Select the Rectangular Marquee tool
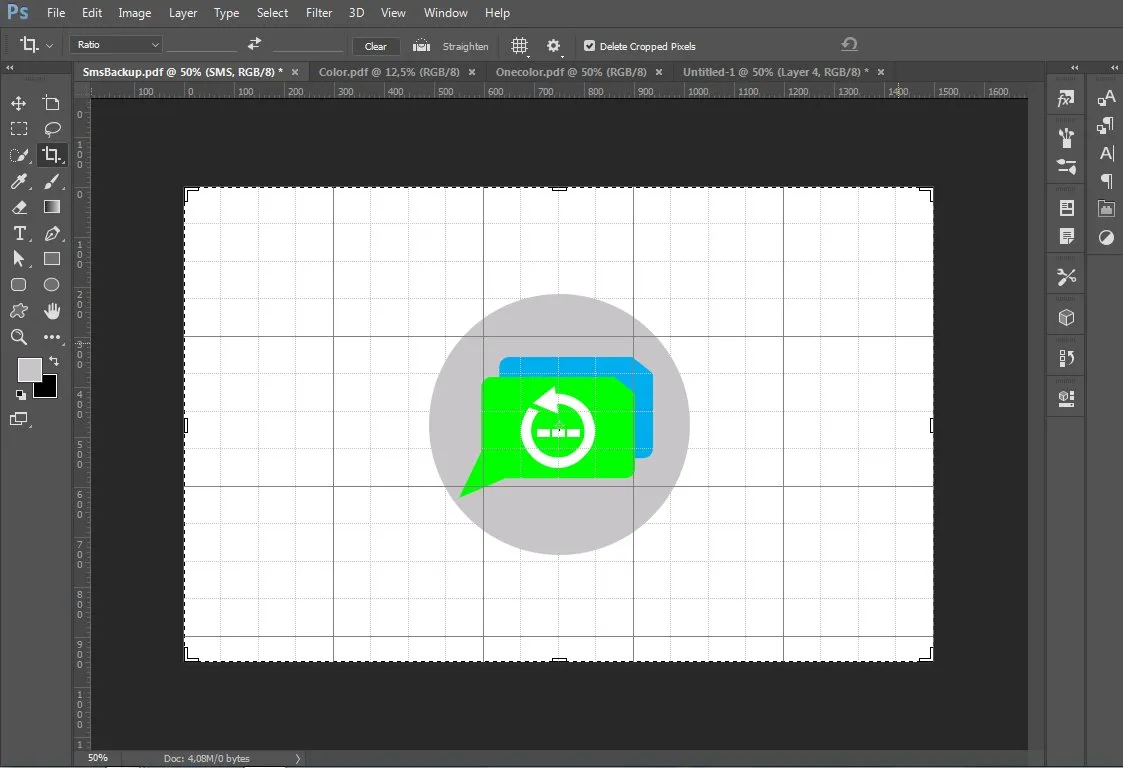The image size is (1123, 768). pyautogui.click(x=19, y=129)
